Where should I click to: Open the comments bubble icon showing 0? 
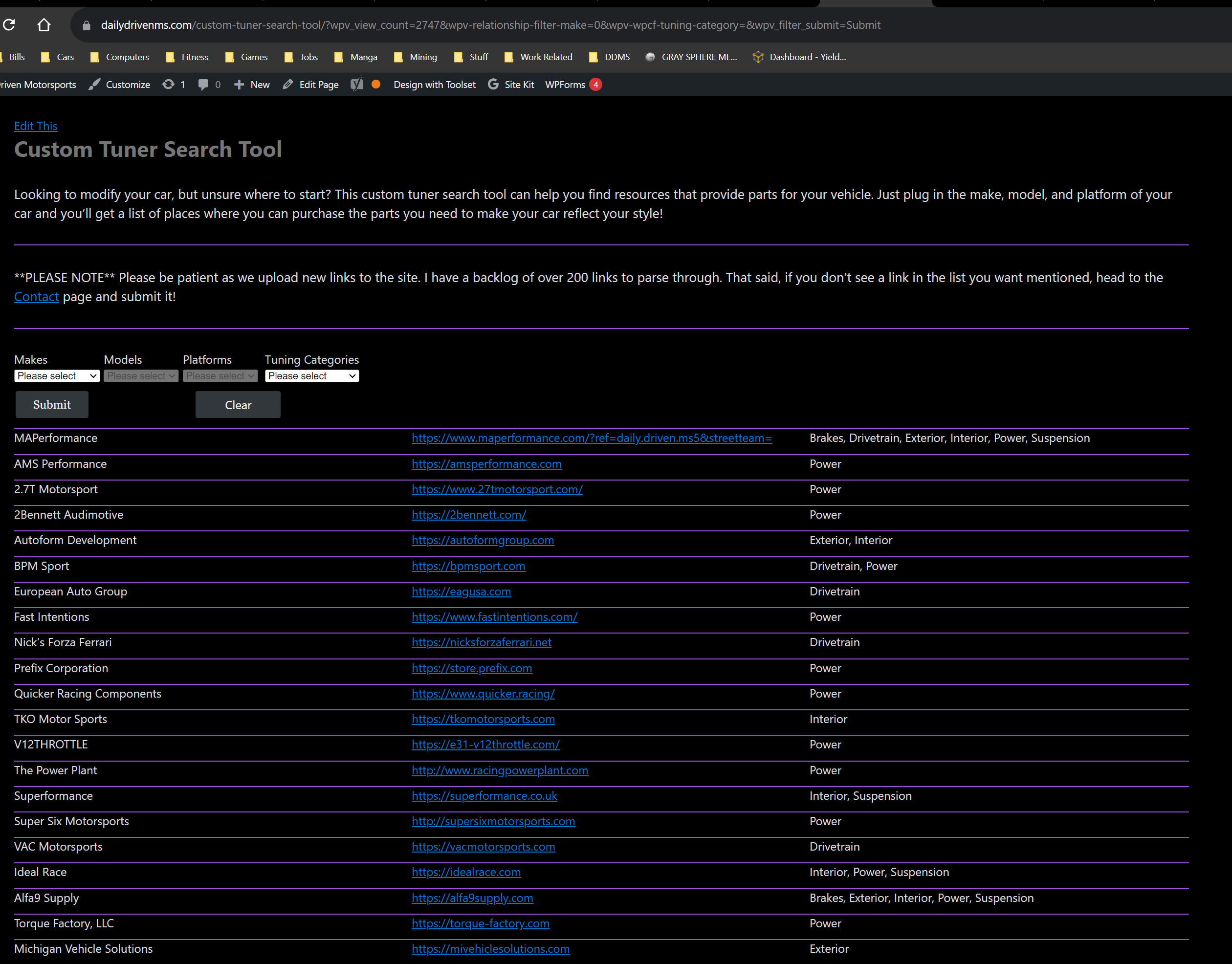tap(209, 85)
